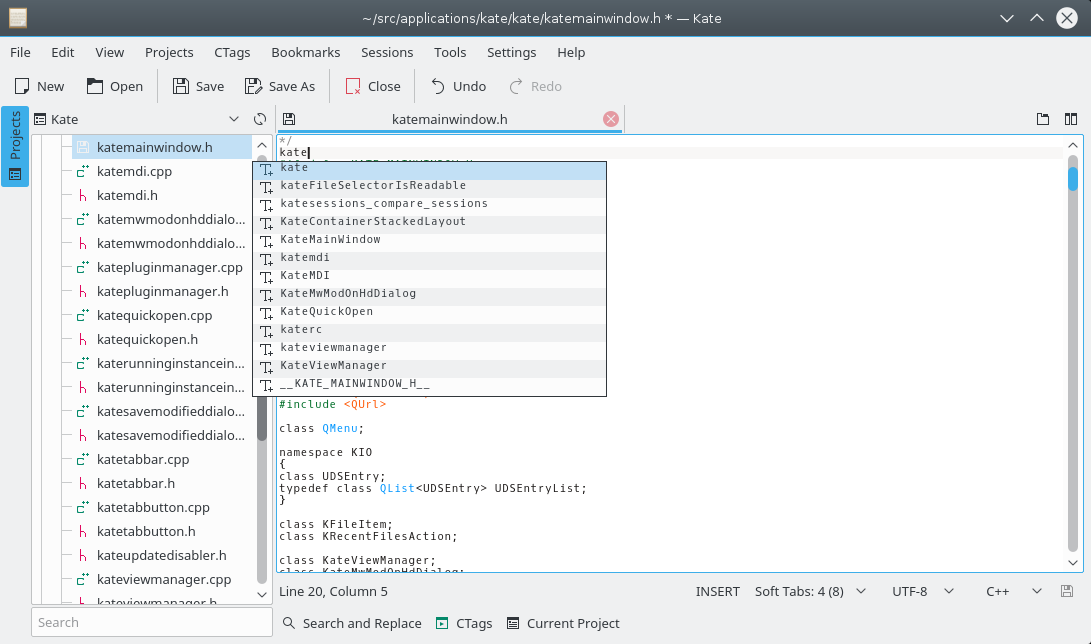The height and width of the screenshot is (644, 1091).
Task: Click the Save As toolbar icon
Action: click(x=254, y=86)
